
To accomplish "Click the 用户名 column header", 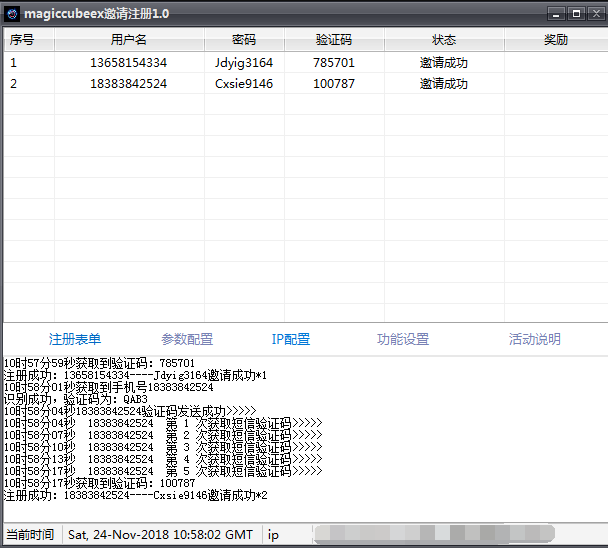I will (129, 40).
